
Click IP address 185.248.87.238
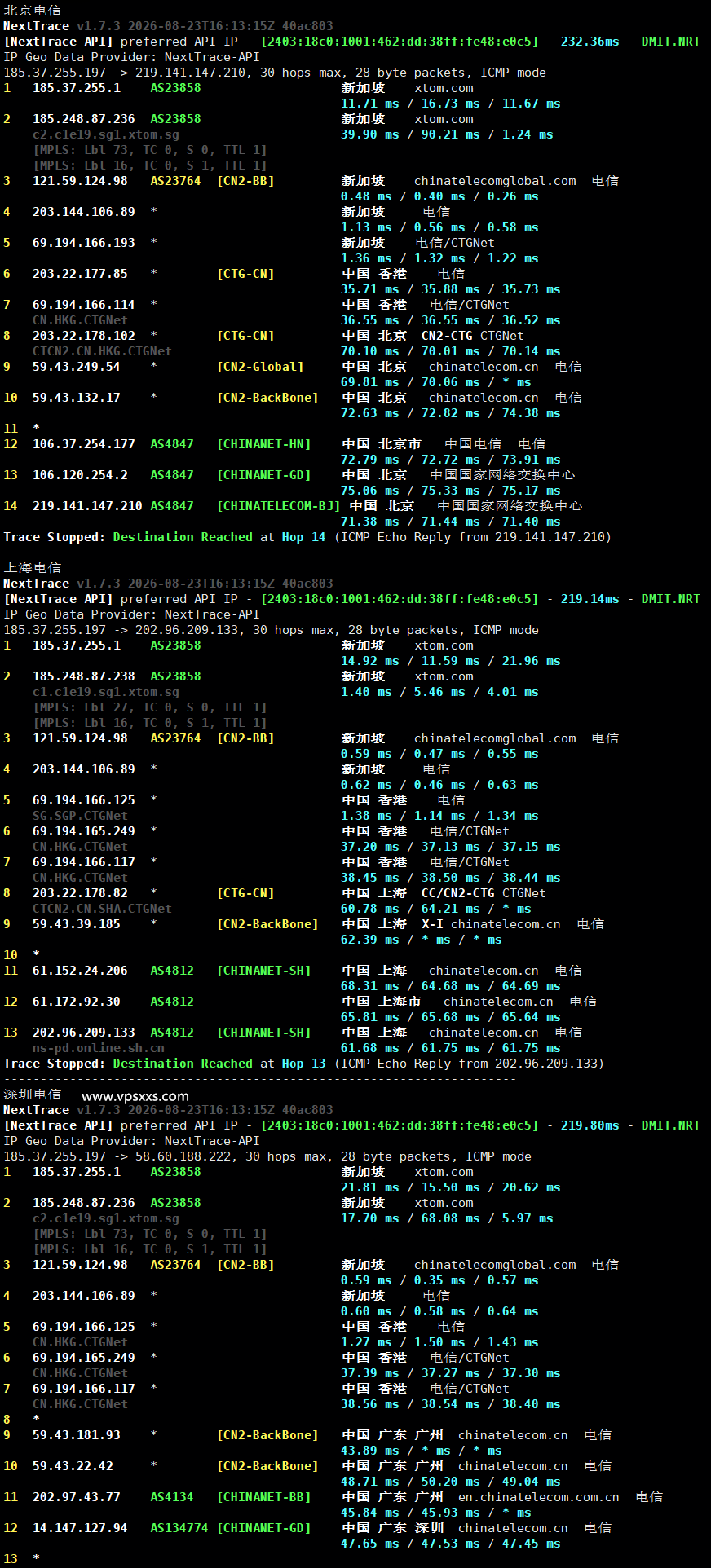click(84, 676)
